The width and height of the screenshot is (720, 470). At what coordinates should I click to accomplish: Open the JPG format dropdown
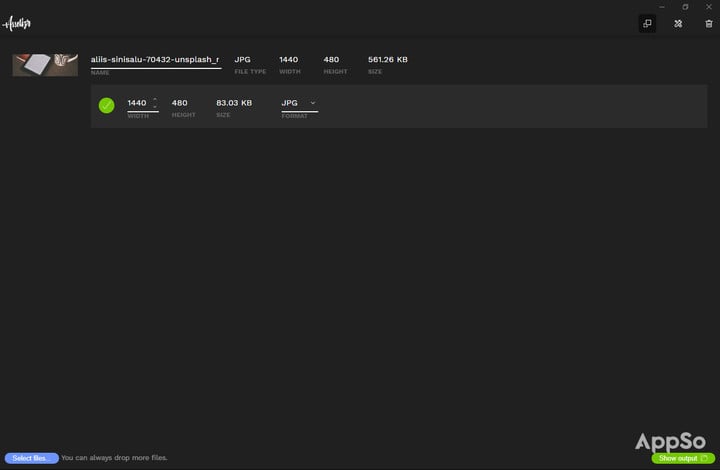299,103
